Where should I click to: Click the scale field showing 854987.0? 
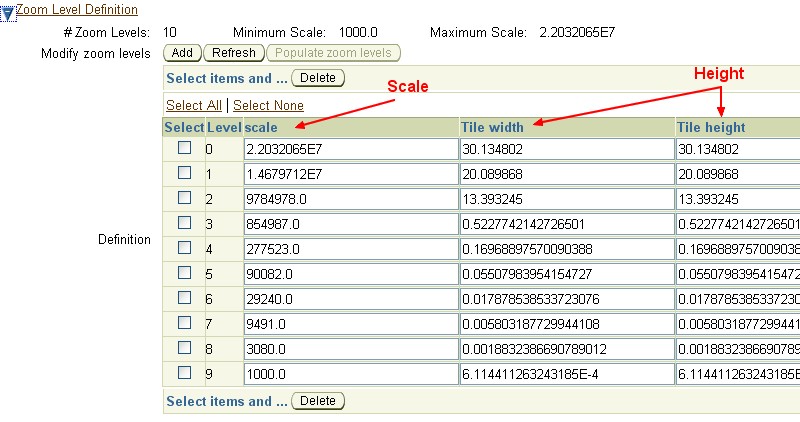pos(350,224)
